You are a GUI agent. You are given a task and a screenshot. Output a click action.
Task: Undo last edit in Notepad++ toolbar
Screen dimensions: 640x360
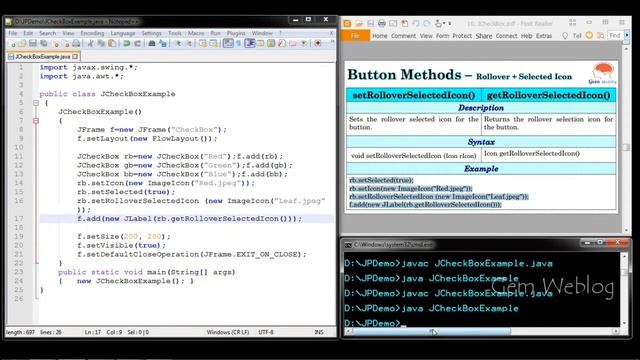pyautogui.click(x=127, y=43)
